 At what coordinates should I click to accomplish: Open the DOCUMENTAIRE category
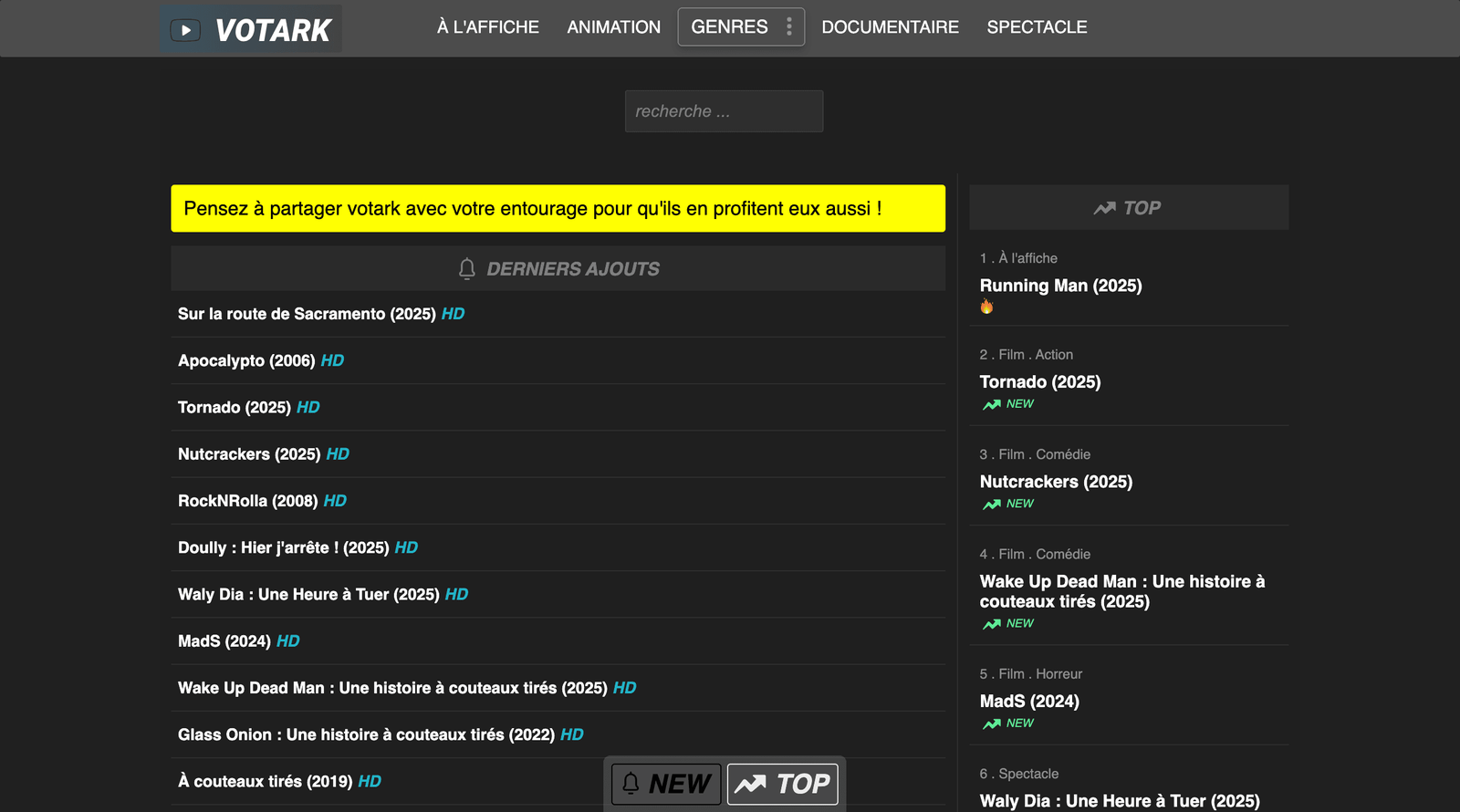[890, 27]
